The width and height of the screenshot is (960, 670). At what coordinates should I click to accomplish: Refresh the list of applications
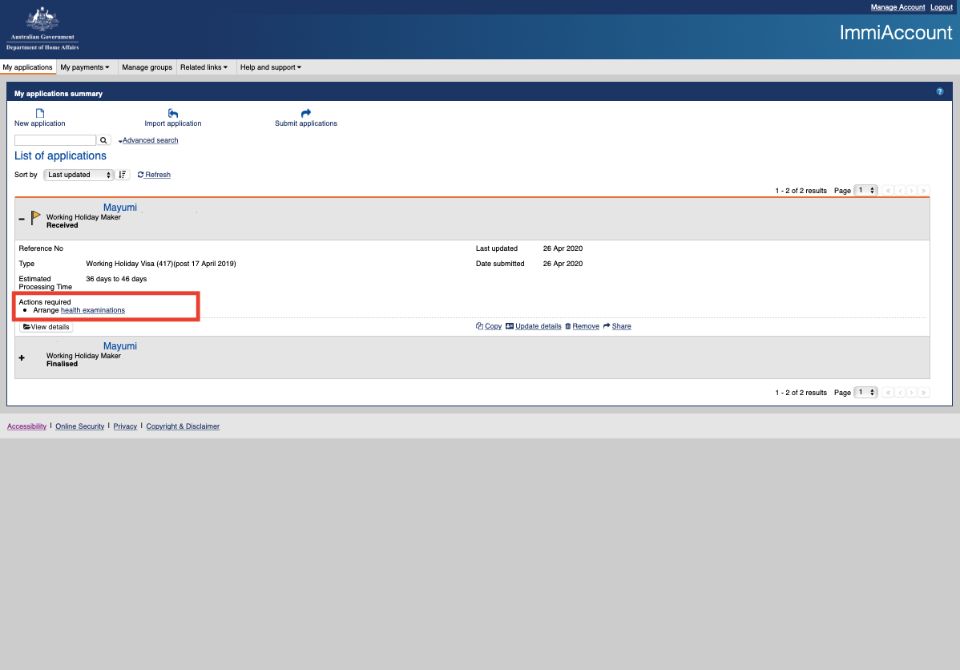point(154,175)
